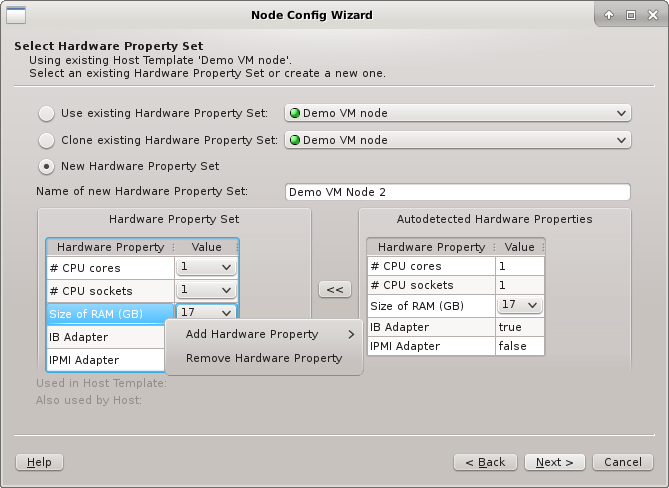
Task: Click green status icon in 'Clone existing' dropdown
Action: click(x=295, y=140)
